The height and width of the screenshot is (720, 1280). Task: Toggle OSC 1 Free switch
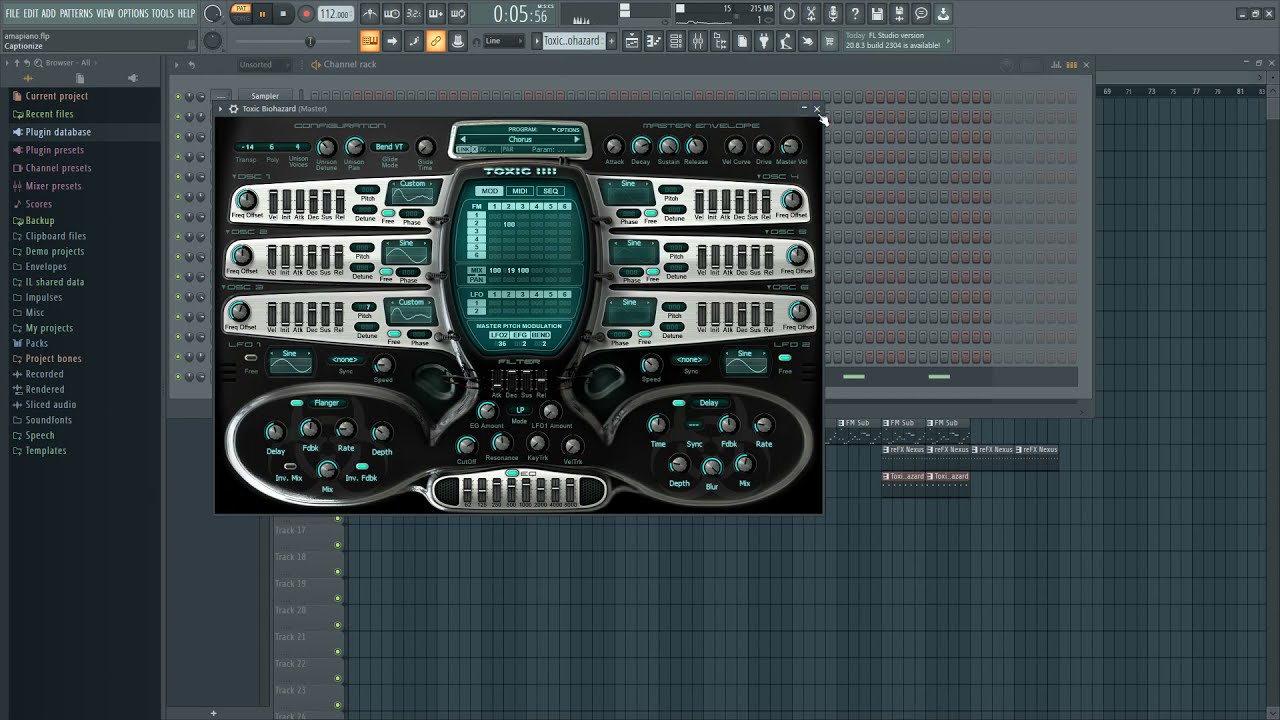(388, 212)
